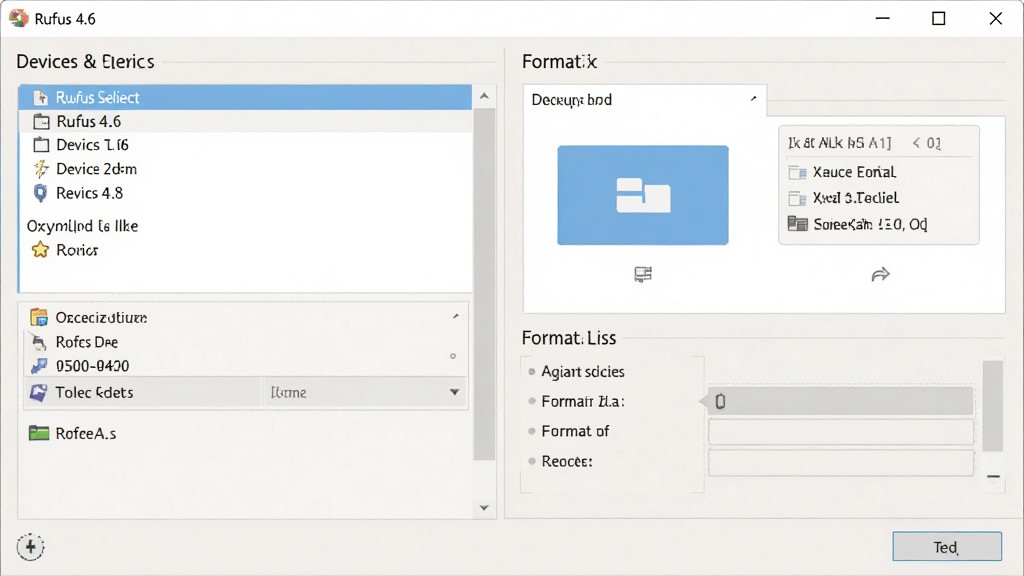Click the left panel scrollbar thumb

point(484,284)
